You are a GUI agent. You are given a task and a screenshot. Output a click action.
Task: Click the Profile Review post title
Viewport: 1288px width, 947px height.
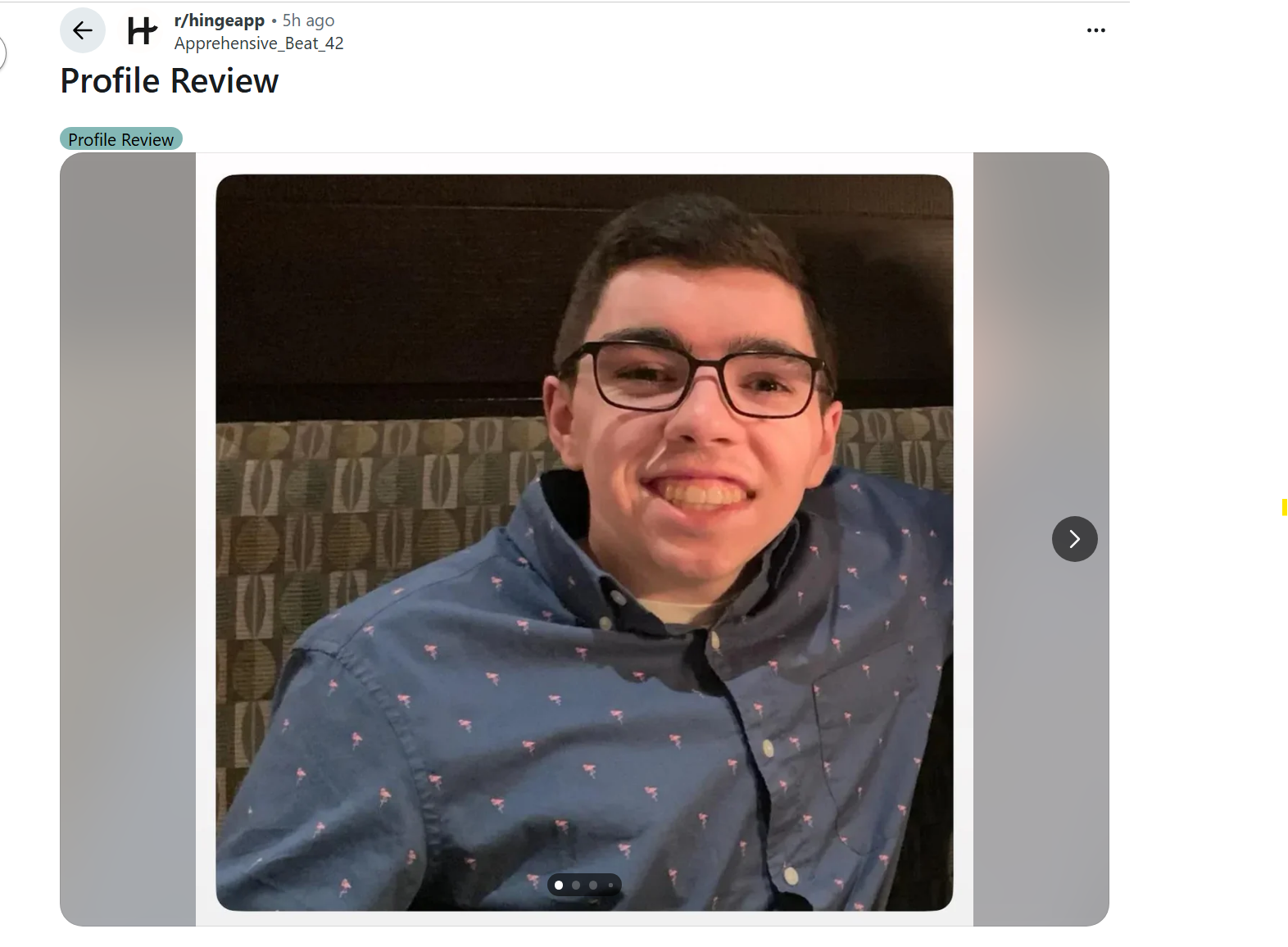click(x=170, y=81)
